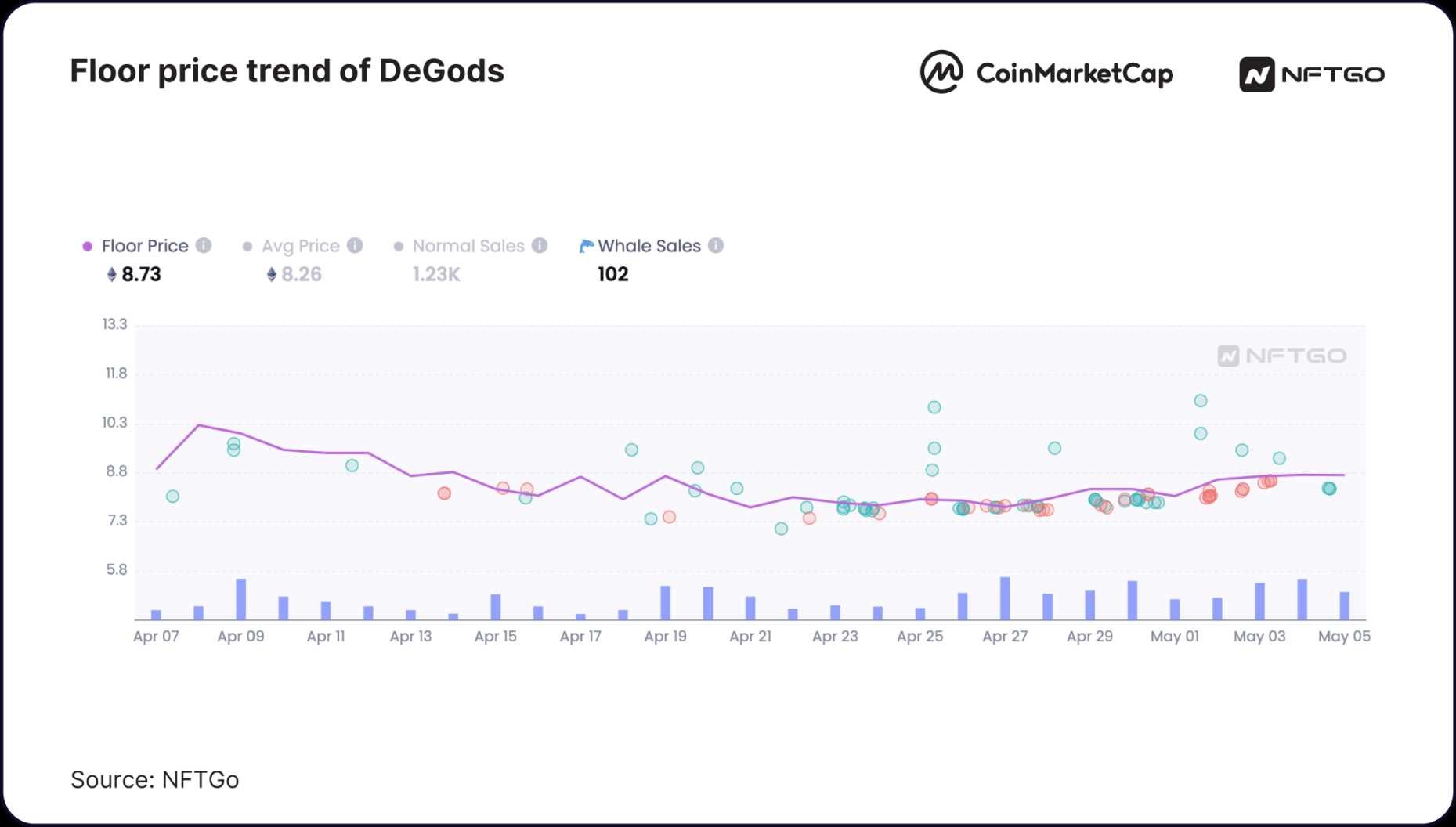This screenshot has width=1456, height=827.
Task: Click the Apr 09 volume bar
Action: [x=241, y=599]
